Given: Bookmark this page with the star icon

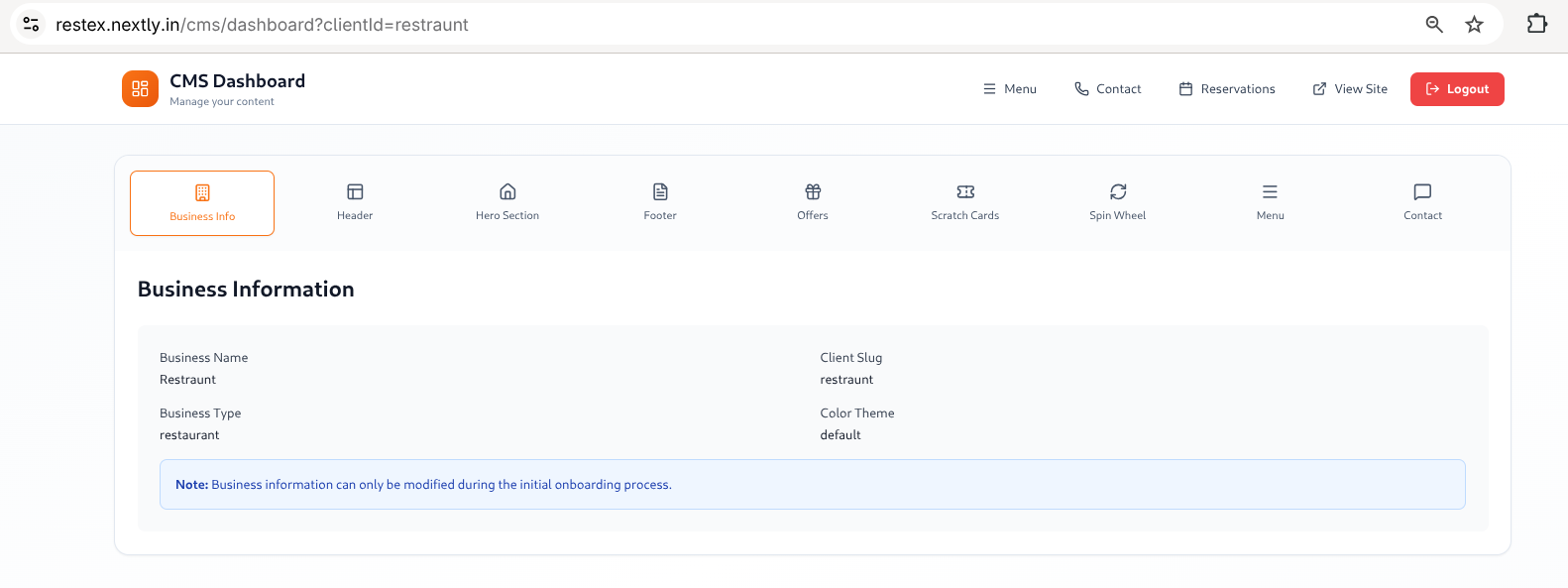Looking at the screenshot, I should pyautogui.click(x=1475, y=24).
